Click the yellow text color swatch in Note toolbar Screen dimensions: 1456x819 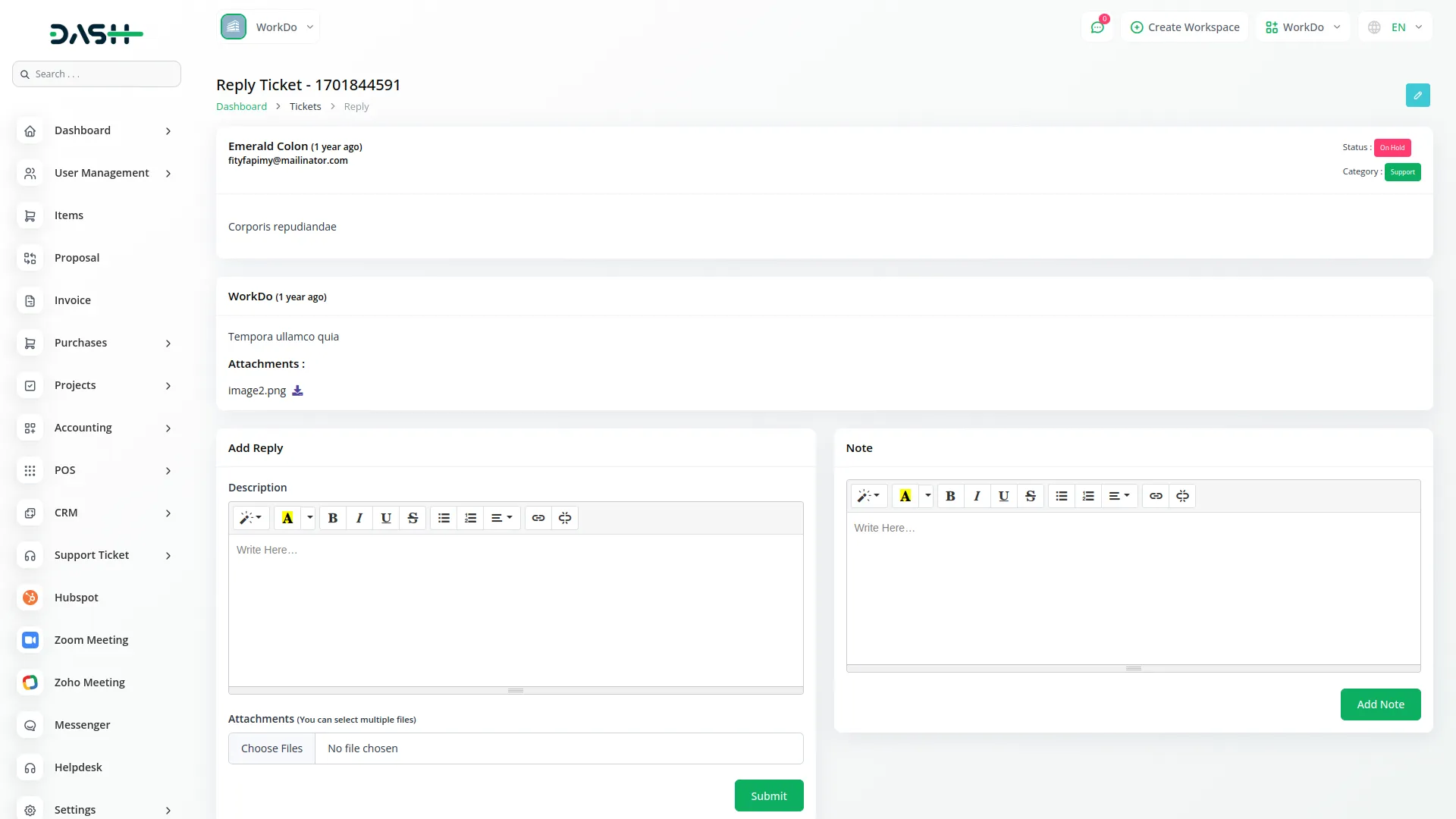click(905, 496)
